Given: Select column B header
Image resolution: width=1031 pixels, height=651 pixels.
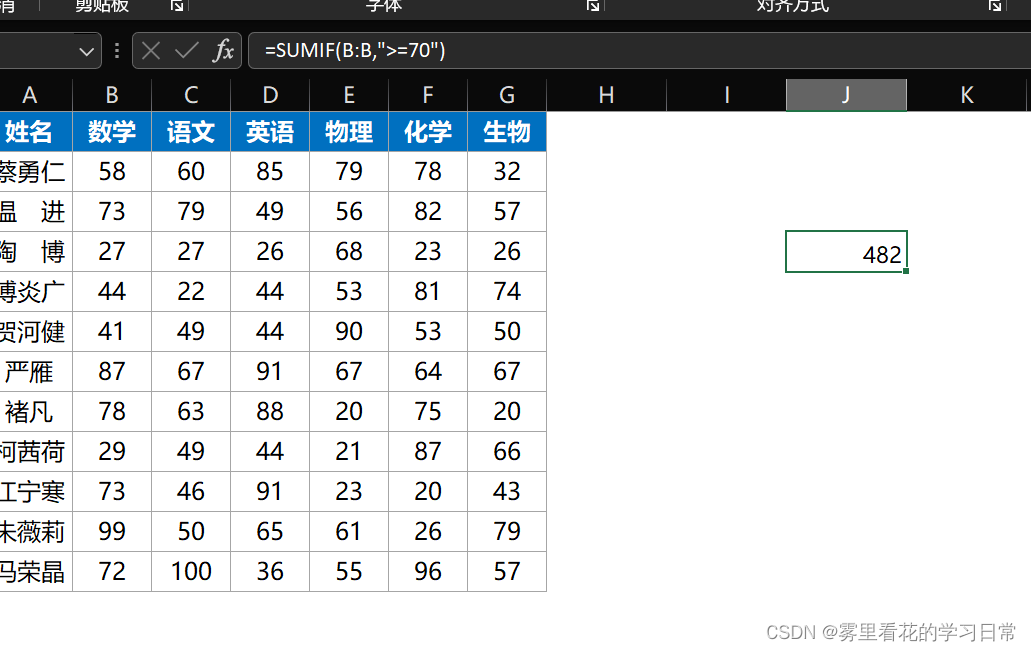Looking at the screenshot, I should [x=111, y=95].
